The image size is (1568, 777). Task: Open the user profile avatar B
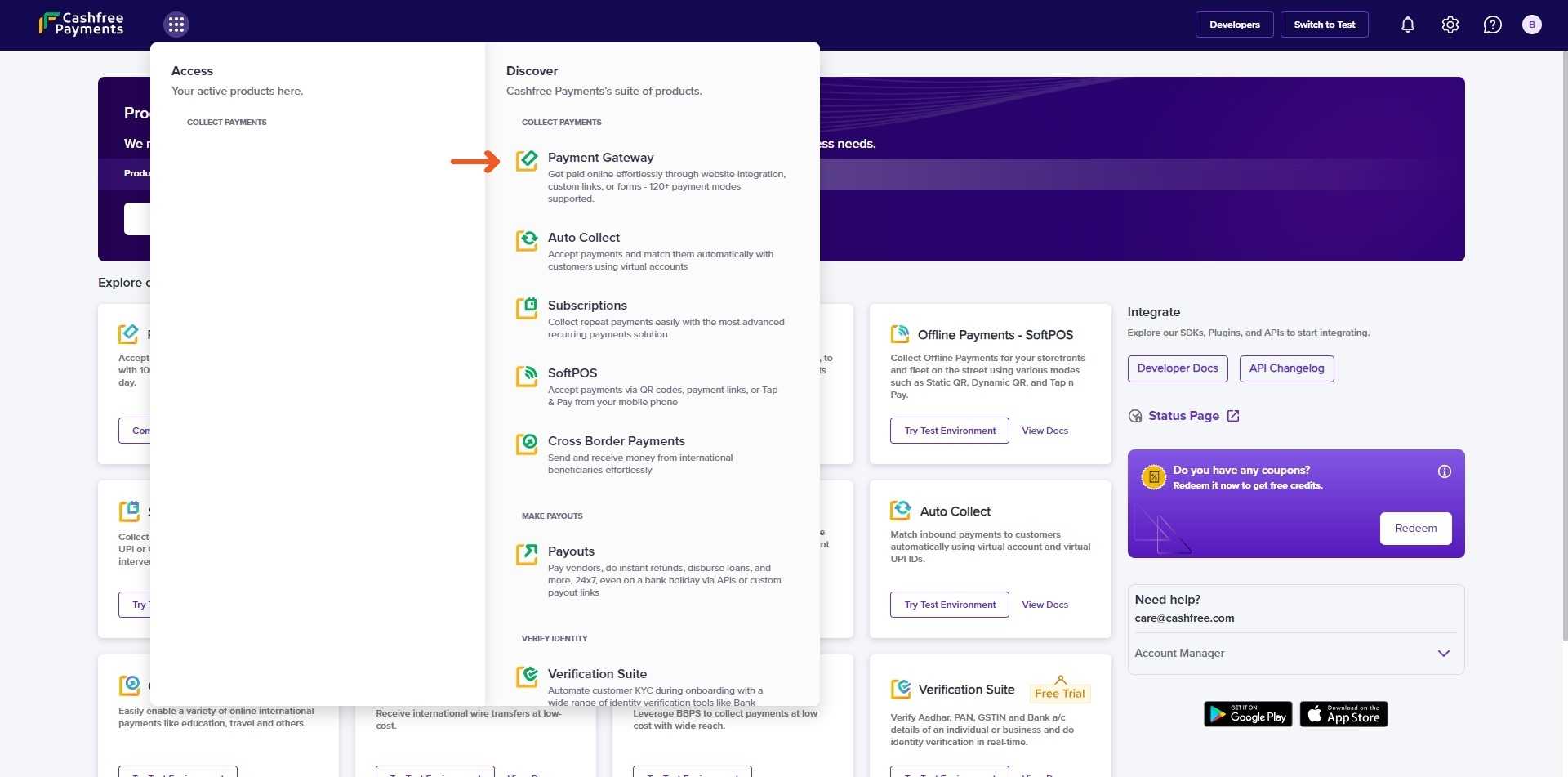tap(1531, 25)
